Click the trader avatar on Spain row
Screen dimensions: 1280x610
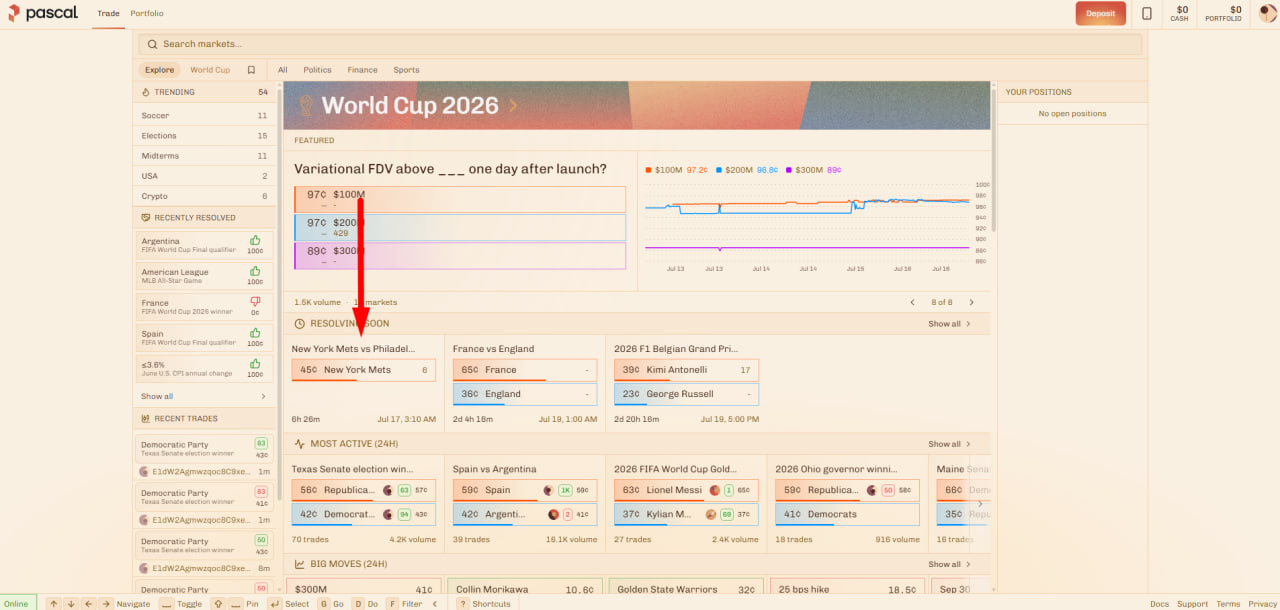pyautogui.click(x=548, y=490)
